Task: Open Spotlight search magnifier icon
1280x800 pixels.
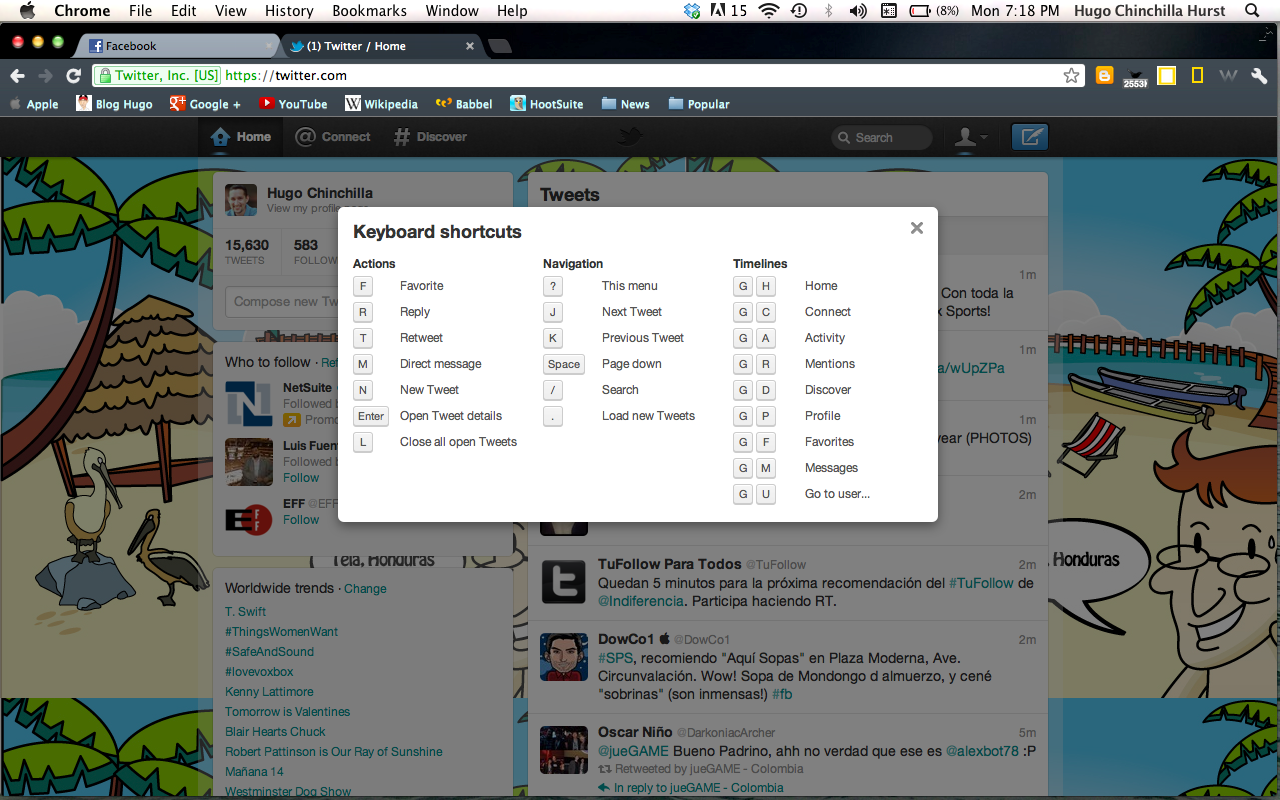Action: [1253, 11]
